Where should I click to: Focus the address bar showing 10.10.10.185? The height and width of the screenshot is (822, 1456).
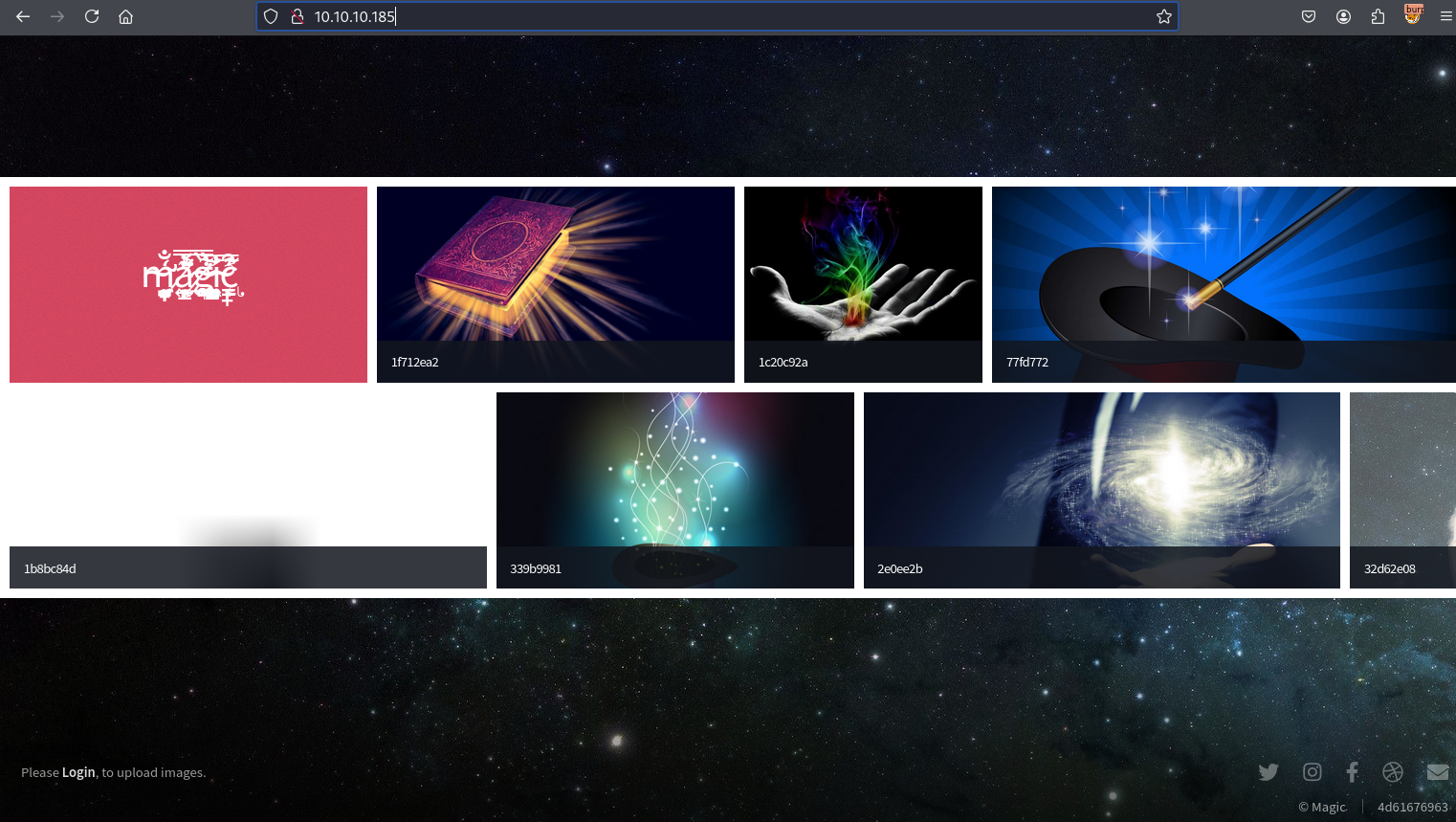[717, 16]
